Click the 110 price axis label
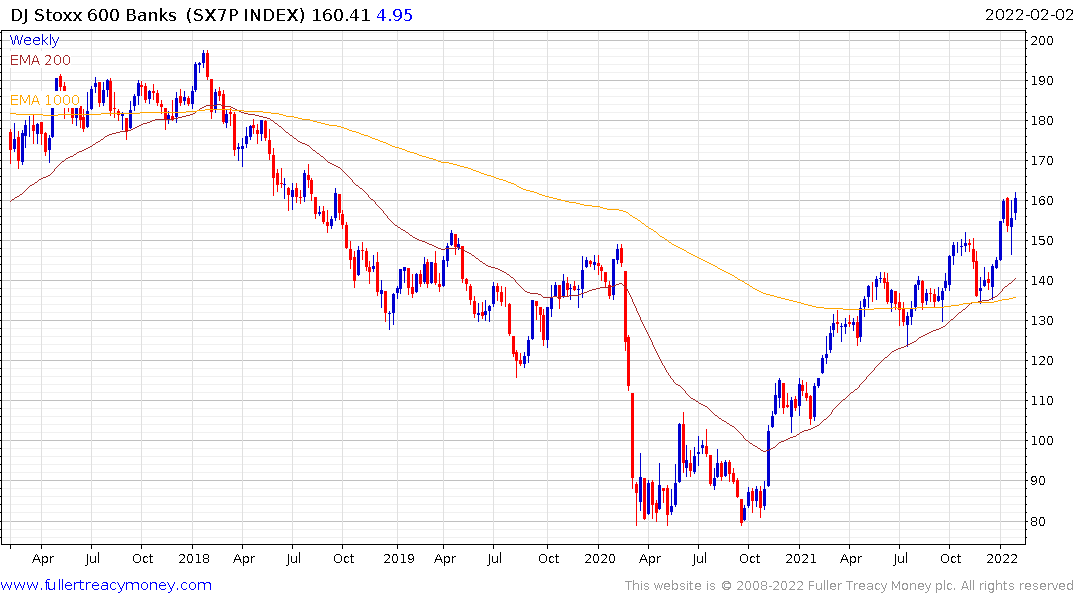 (x=1042, y=400)
